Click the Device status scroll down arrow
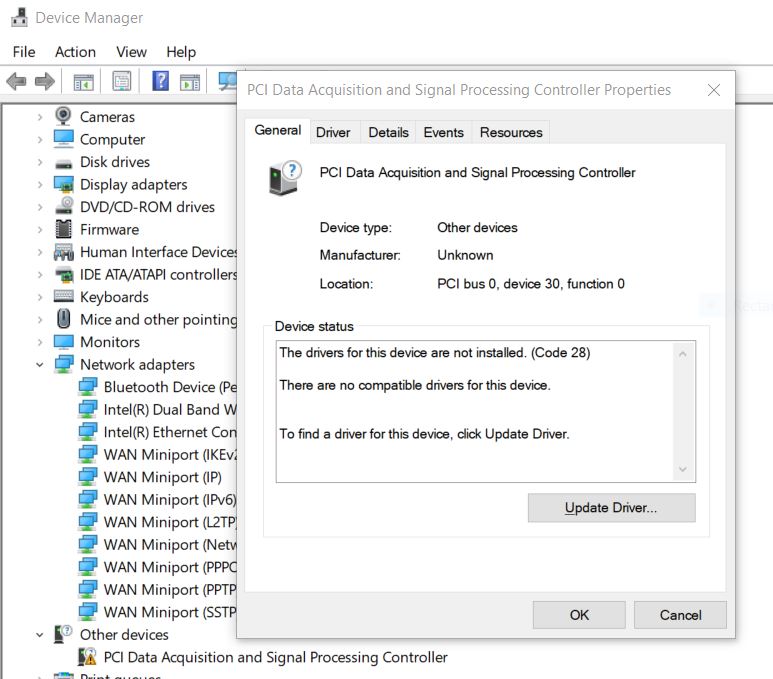This screenshot has width=773, height=679. 683,469
